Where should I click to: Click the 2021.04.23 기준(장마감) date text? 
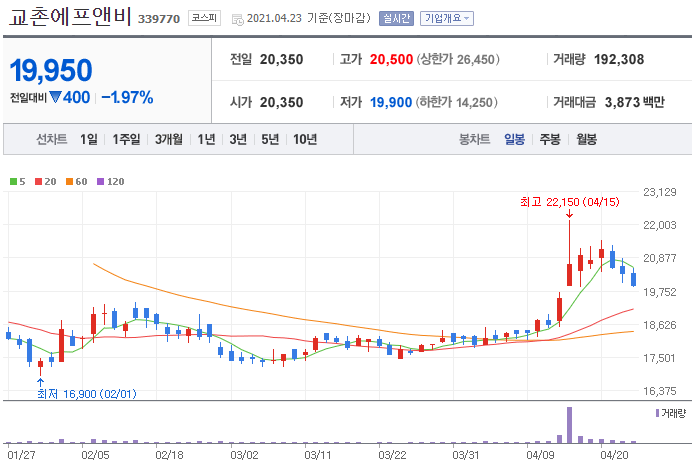click(308, 19)
